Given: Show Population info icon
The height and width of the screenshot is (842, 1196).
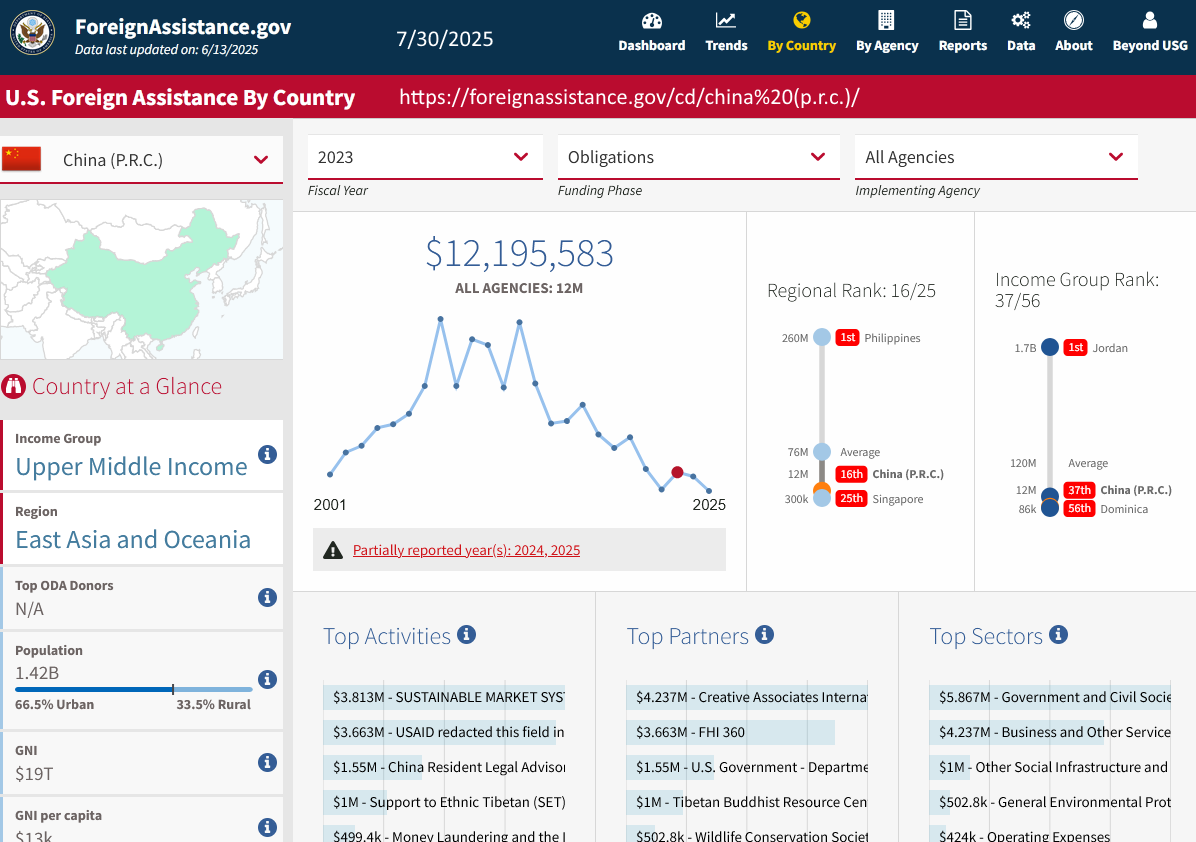Looking at the screenshot, I should pyautogui.click(x=267, y=680).
